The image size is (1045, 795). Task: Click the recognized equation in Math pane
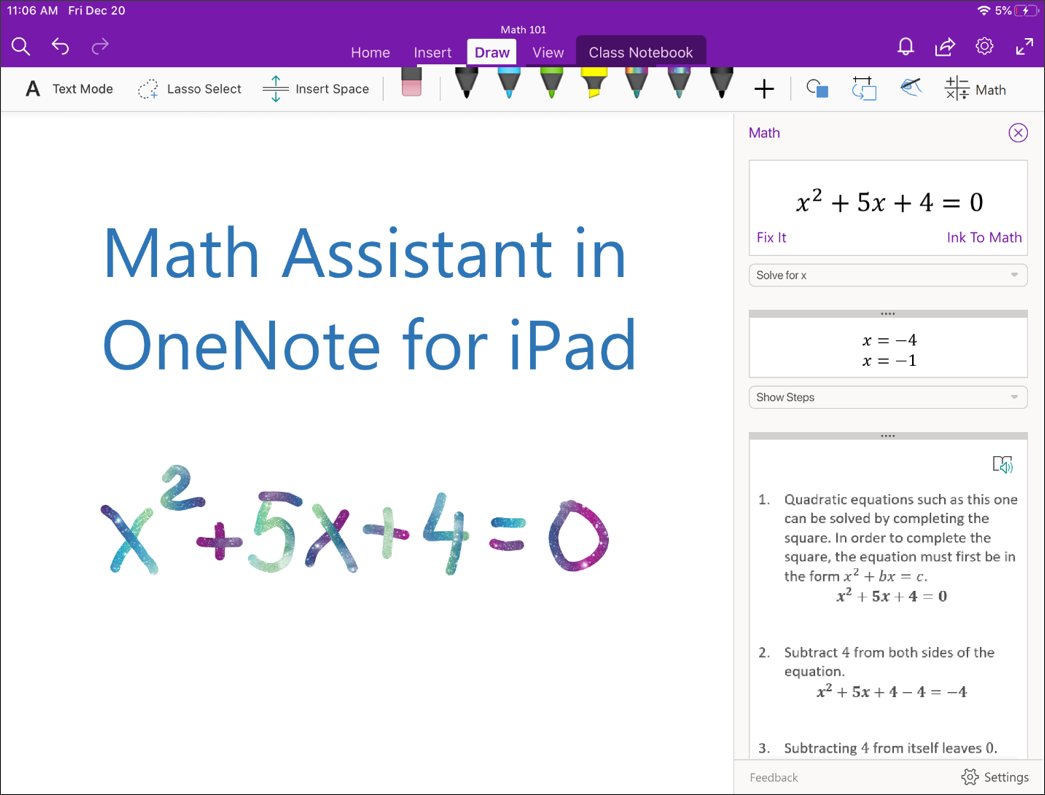(890, 201)
